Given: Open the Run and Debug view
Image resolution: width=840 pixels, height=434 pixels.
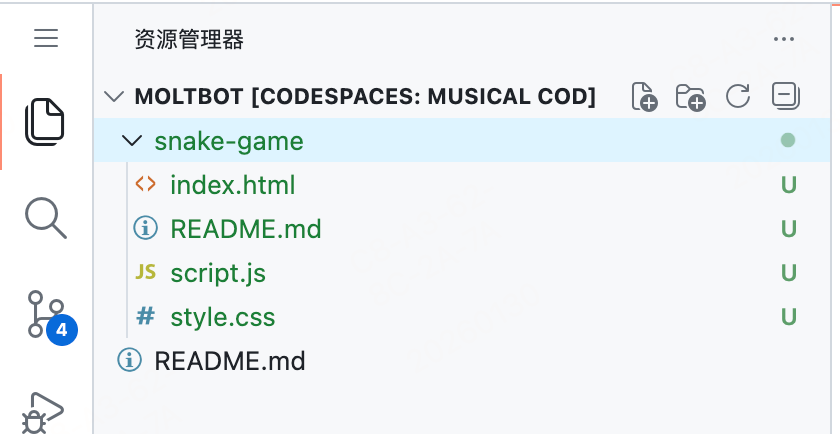Looking at the screenshot, I should click(x=45, y=410).
